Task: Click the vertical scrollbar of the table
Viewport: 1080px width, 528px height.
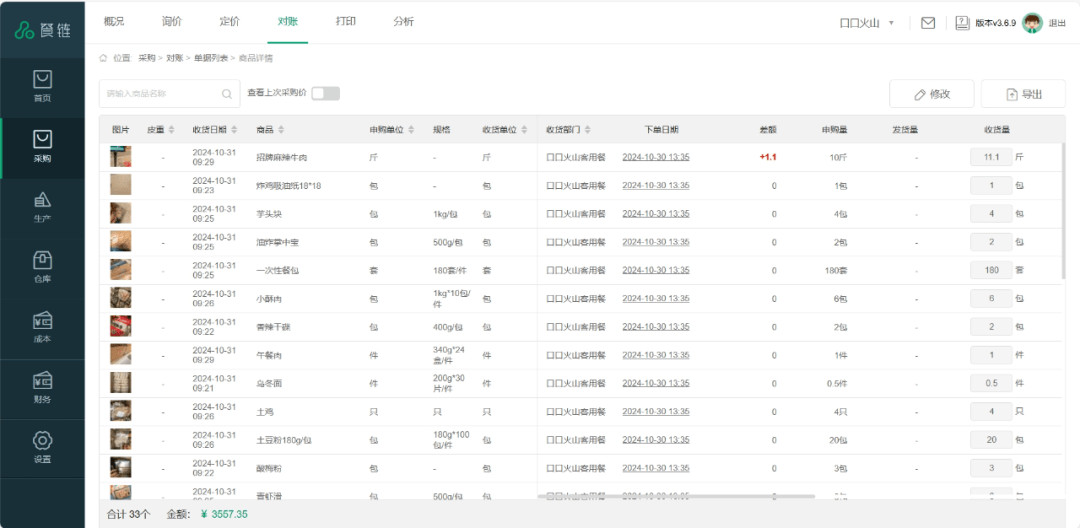Action: pos(1065,210)
